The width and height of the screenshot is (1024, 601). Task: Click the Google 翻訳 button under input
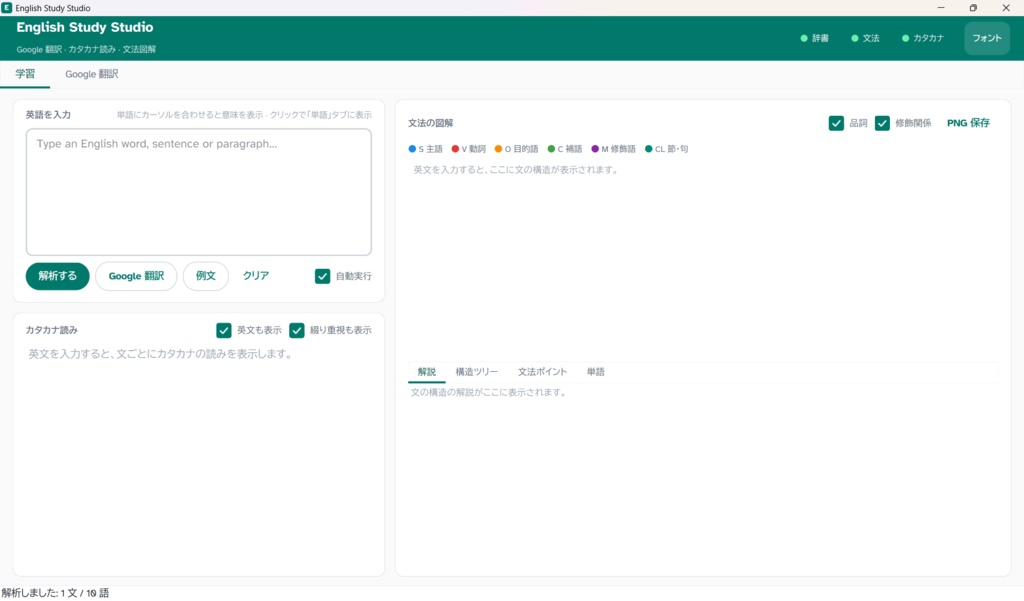136,276
